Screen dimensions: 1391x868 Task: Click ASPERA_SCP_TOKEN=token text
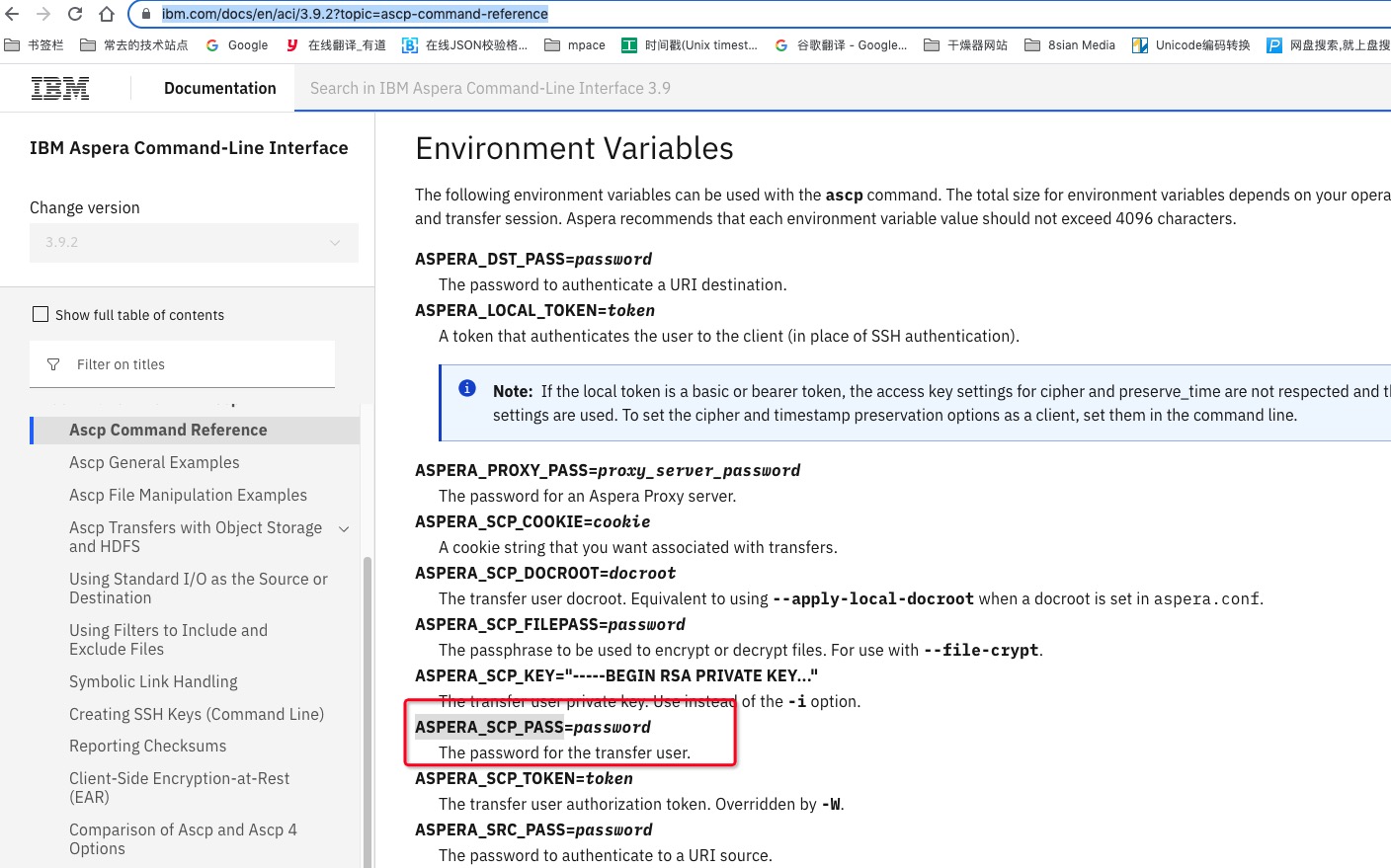[x=524, y=778]
